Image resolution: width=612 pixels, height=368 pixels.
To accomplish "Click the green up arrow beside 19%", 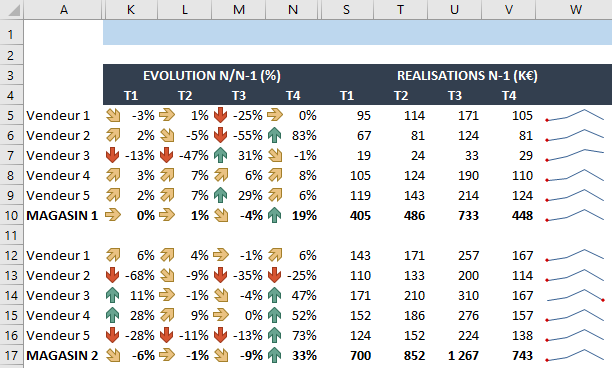I will pyautogui.click(x=274, y=215).
